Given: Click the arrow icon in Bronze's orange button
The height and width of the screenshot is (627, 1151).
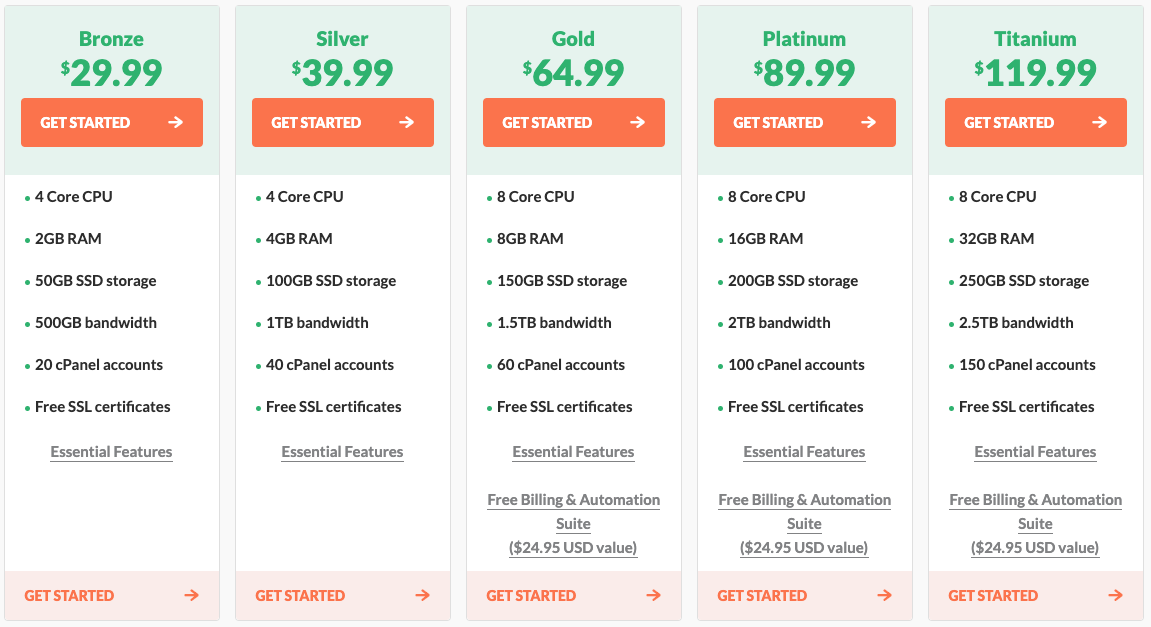Looking at the screenshot, I should (175, 123).
